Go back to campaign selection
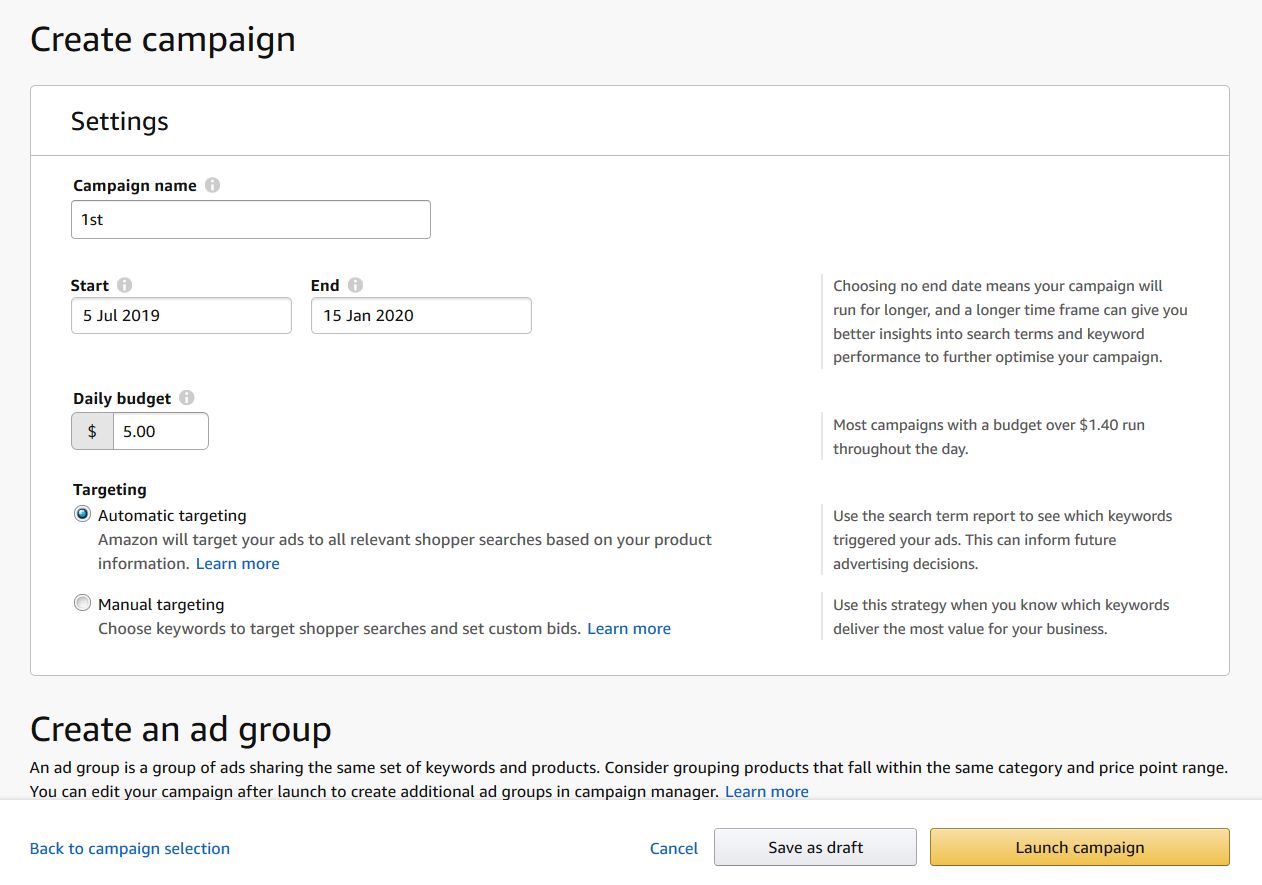Image resolution: width=1262 pixels, height=885 pixels. click(x=130, y=848)
